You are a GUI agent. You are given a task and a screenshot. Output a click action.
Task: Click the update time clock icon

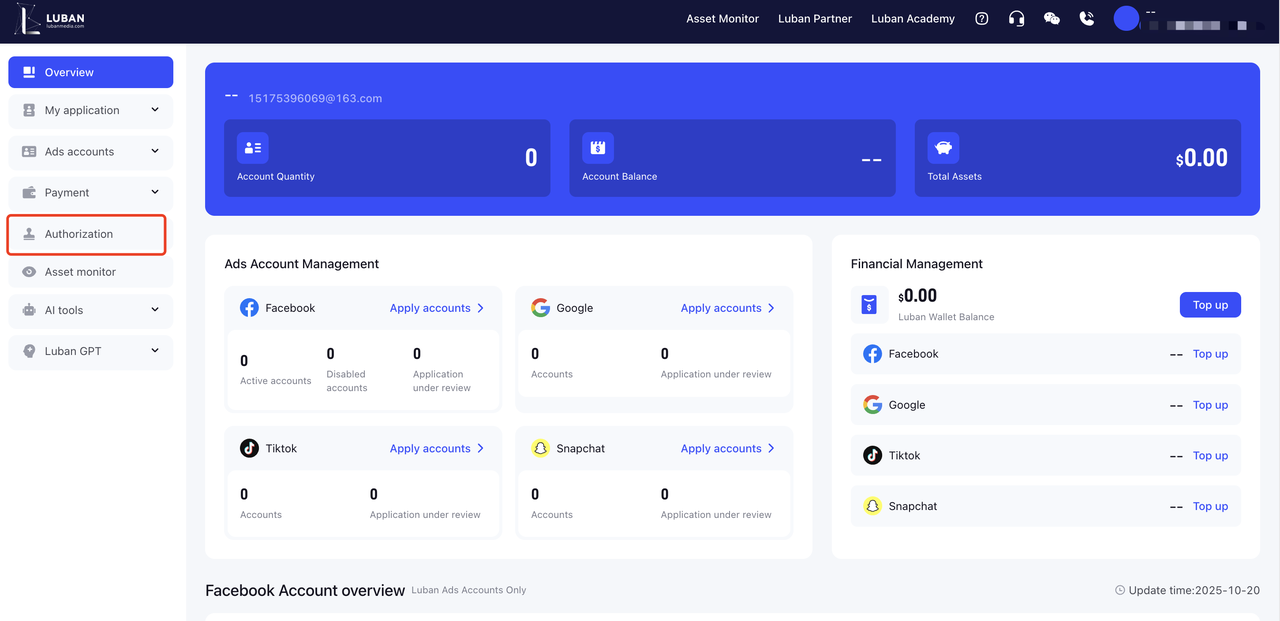pos(1120,590)
